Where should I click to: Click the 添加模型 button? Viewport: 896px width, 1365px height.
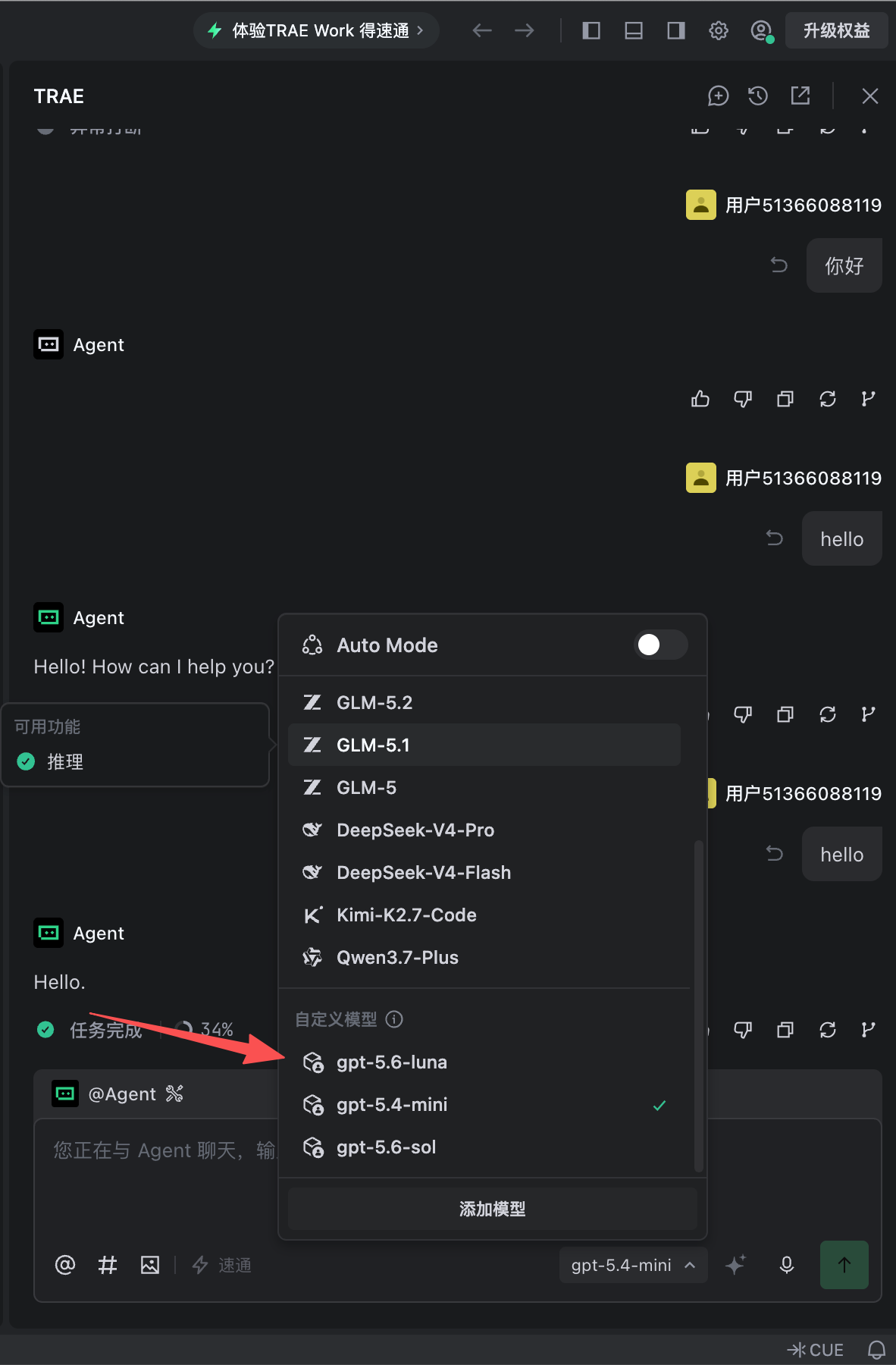tap(492, 1209)
